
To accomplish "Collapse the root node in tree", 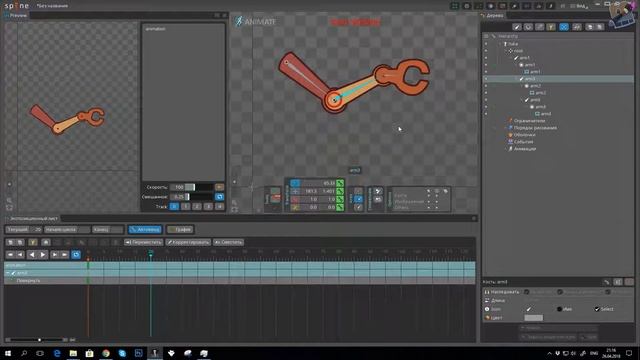I will click(506, 51).
